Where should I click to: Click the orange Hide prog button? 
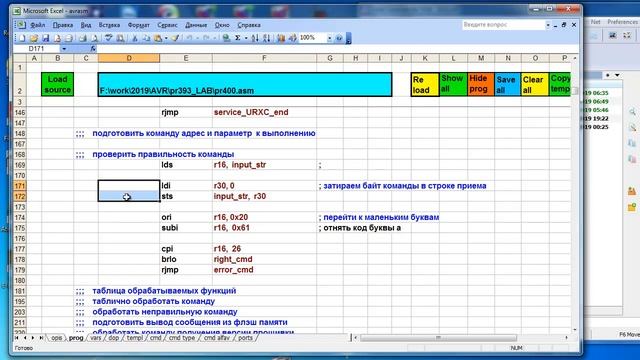pyautogui.click(x=481, y=84)
